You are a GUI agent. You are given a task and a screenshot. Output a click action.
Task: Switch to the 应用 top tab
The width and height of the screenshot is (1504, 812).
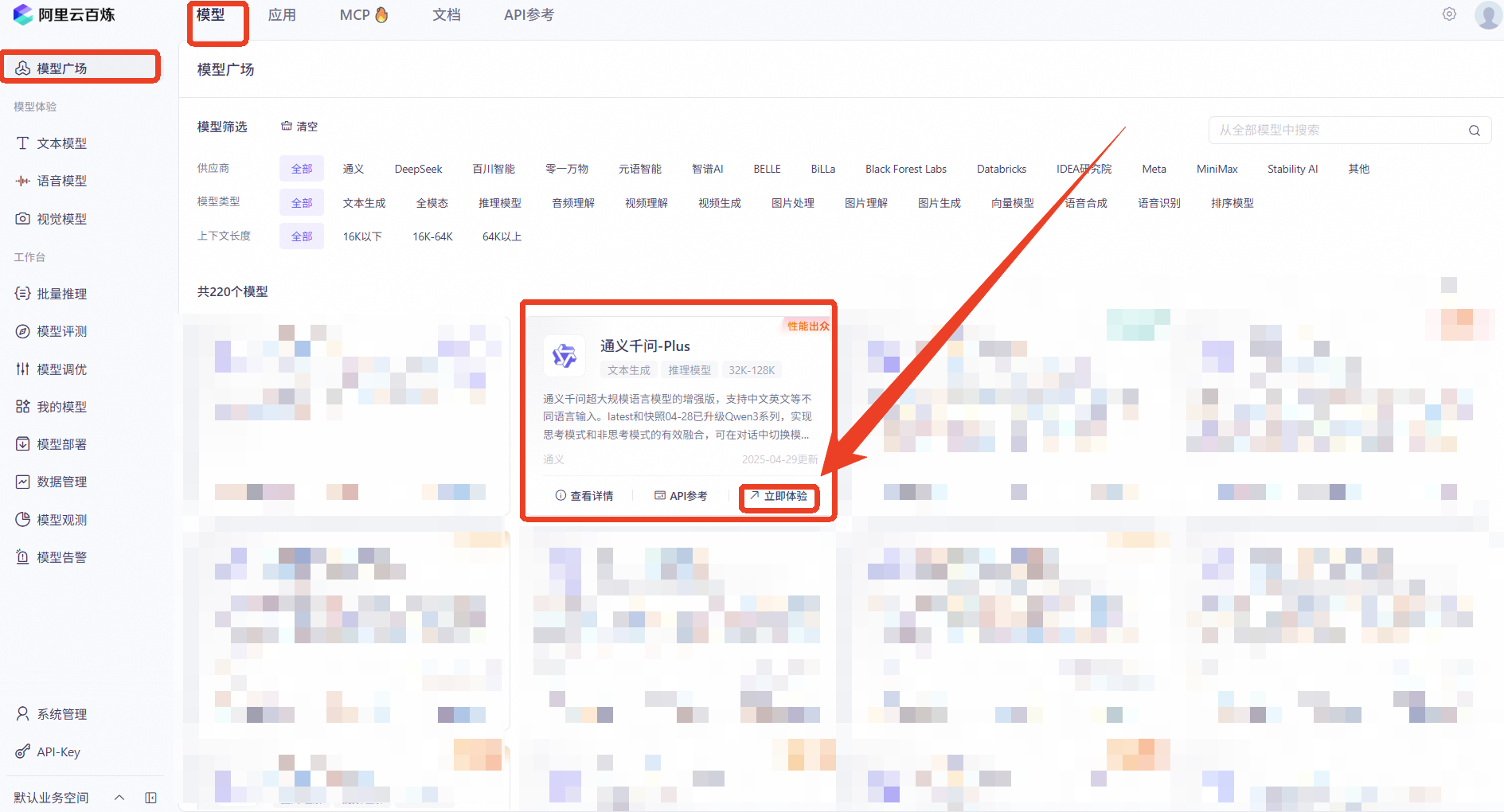point(282,14)
